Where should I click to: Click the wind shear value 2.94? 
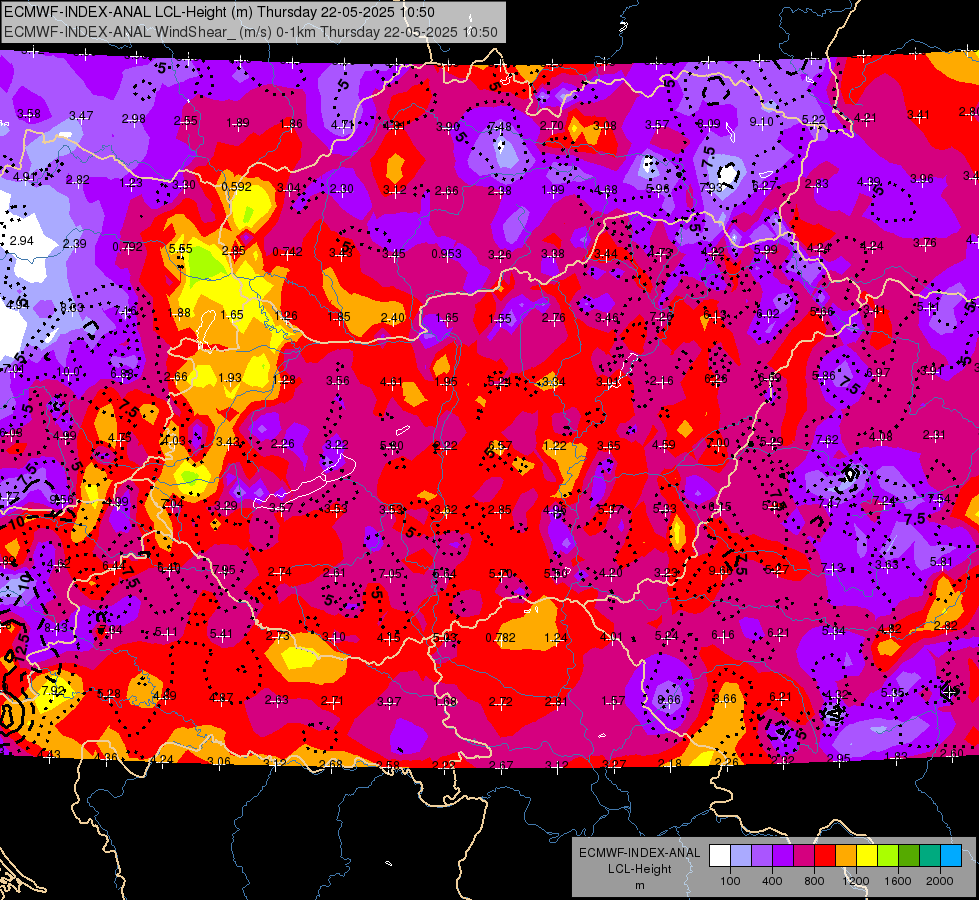(x=21, y=240)
